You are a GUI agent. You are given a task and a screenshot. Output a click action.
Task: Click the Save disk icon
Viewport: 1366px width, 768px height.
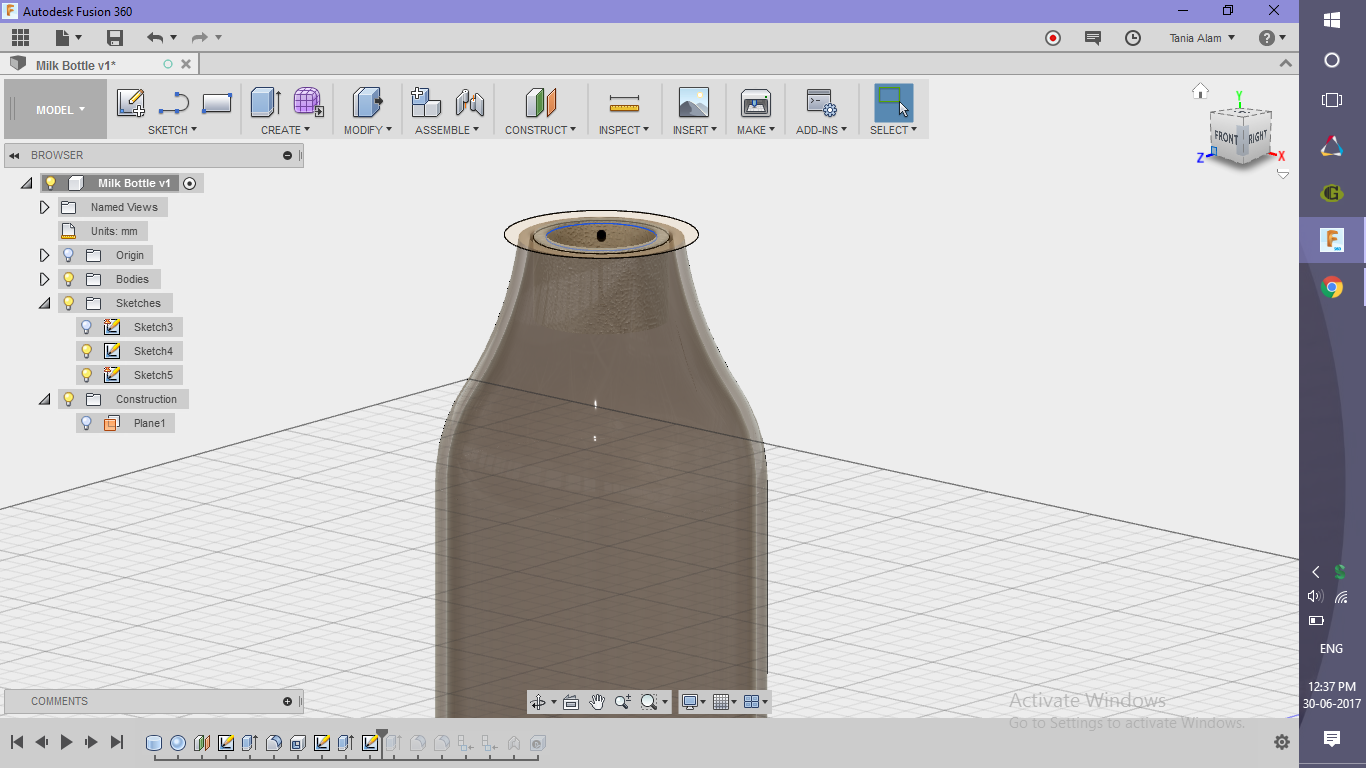(115, 38)
